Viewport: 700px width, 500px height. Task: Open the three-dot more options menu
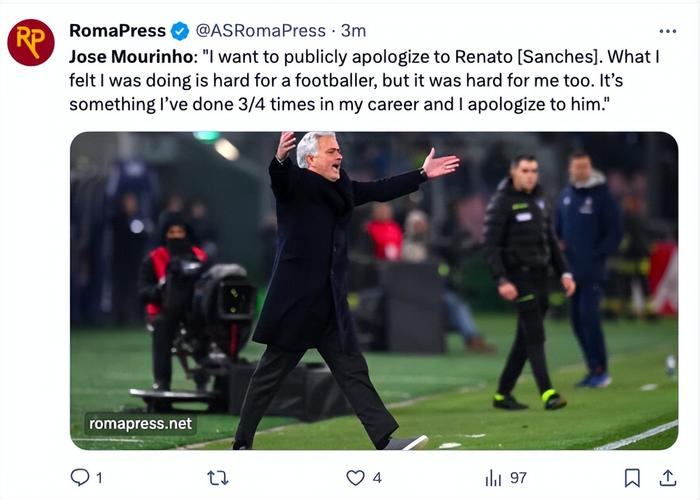pos(667,31)
